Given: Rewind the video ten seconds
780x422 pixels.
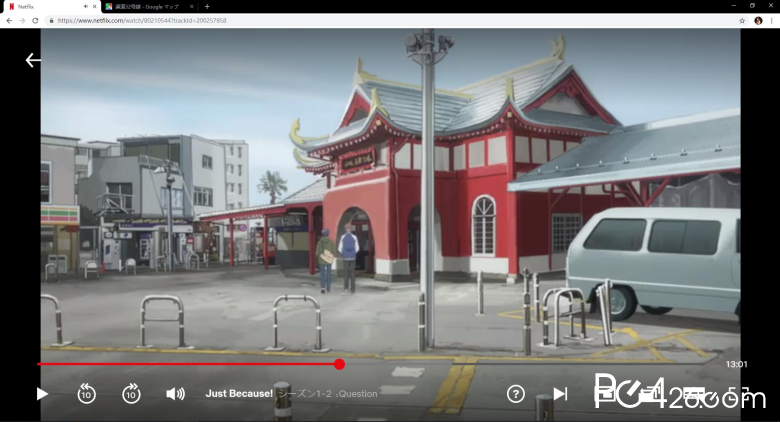Looking at the screenshot, I should [x=87, y=394].
